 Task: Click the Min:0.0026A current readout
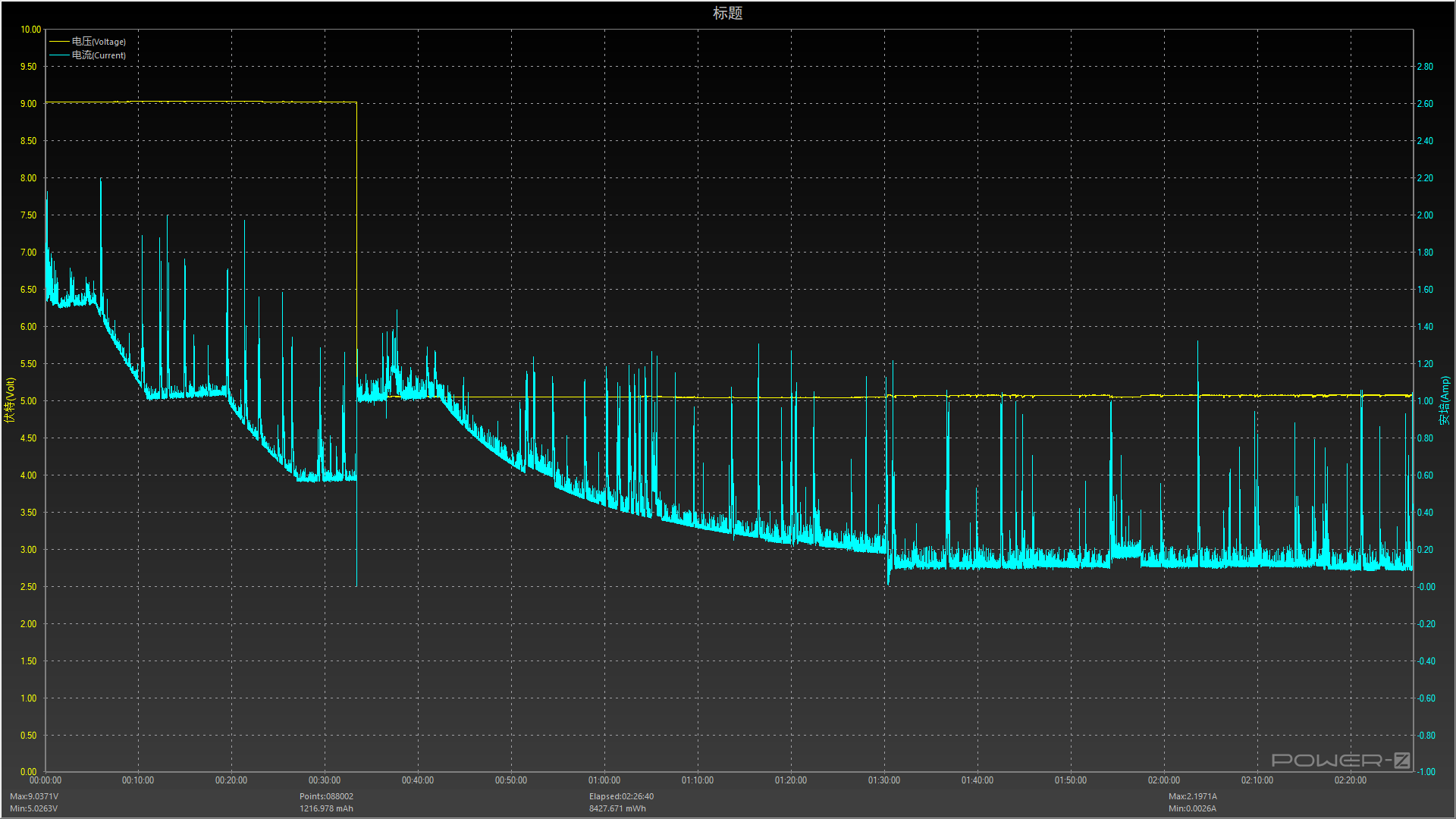1192,808
